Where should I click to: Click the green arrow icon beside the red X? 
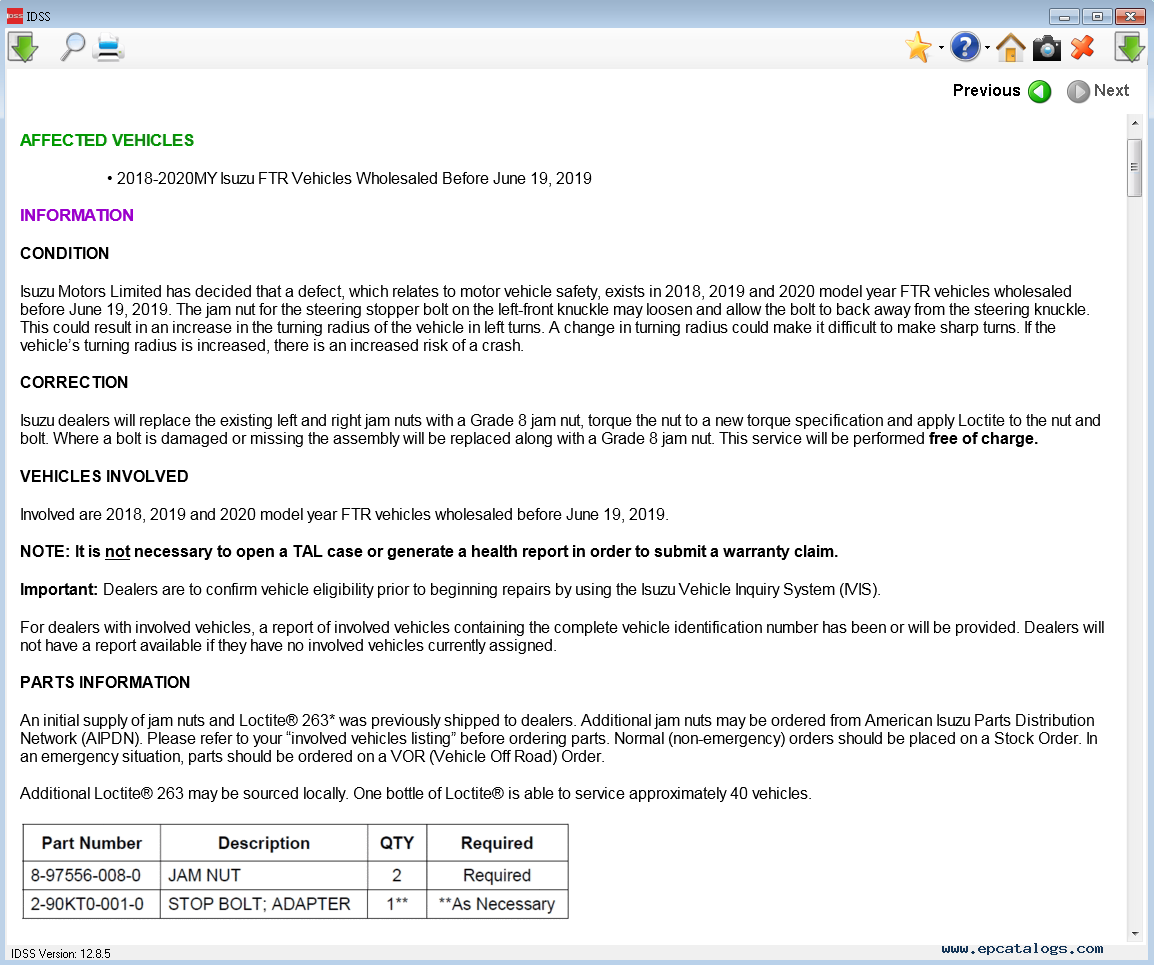point(1130,48)
